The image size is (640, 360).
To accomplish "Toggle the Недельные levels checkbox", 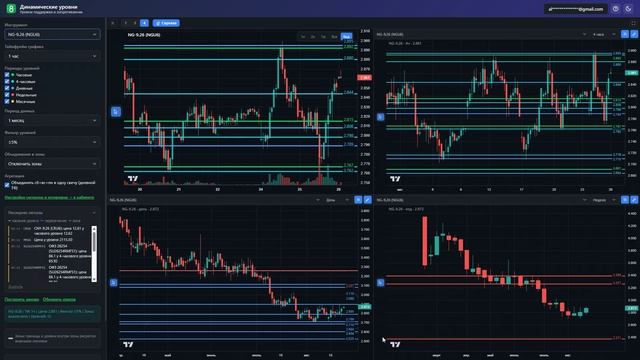I will [7, 95].
